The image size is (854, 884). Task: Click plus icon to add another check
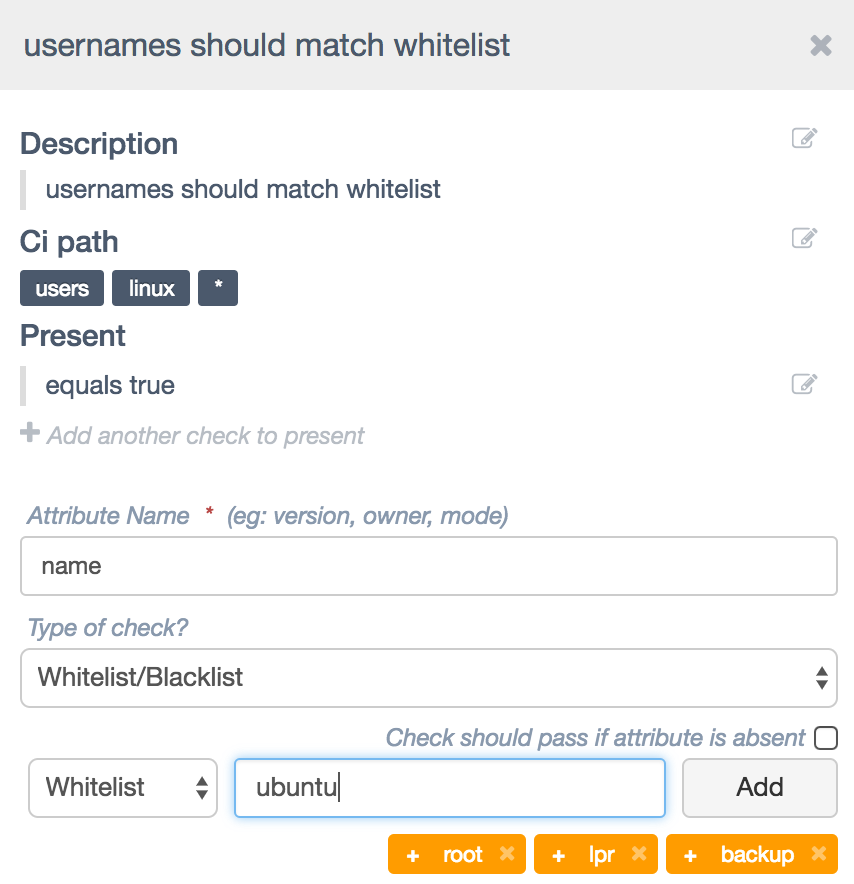30,433
